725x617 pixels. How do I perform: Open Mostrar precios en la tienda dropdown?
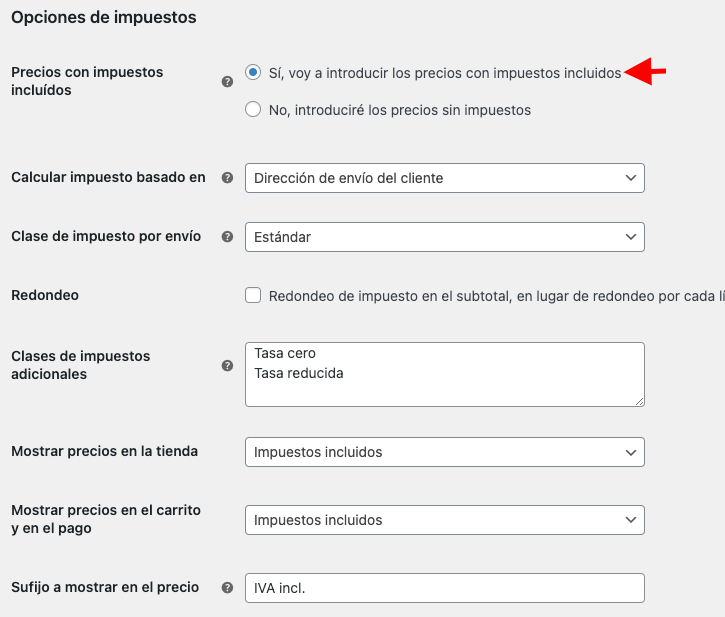coord(445,452)
